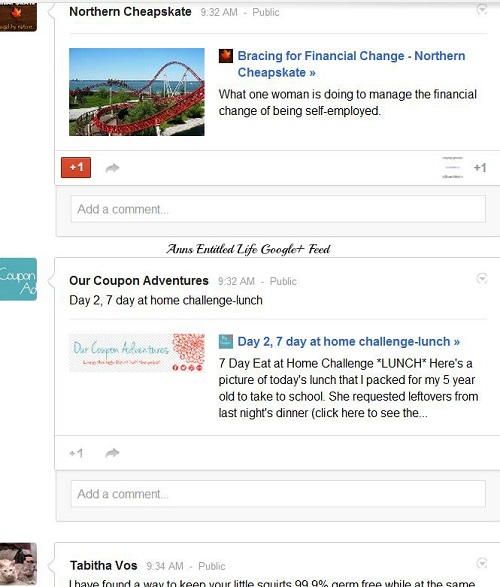Click the maple leaf favicon beside the article title
The height and width of the screenshot is (587, 500).
coord(226,56)
